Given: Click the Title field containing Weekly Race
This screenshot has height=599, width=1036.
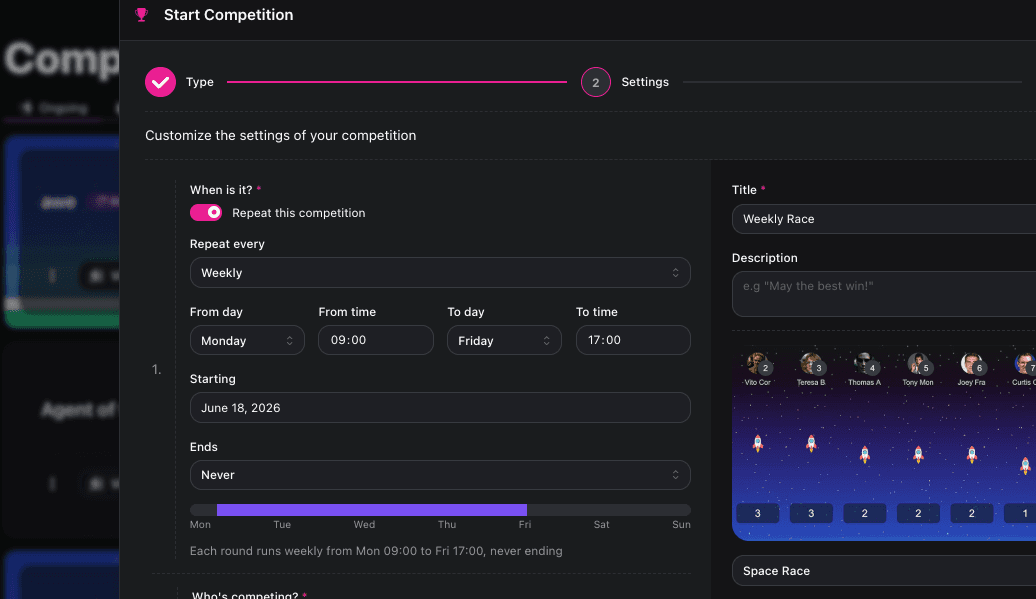Looking at the screenshot, I should (884, 219).
